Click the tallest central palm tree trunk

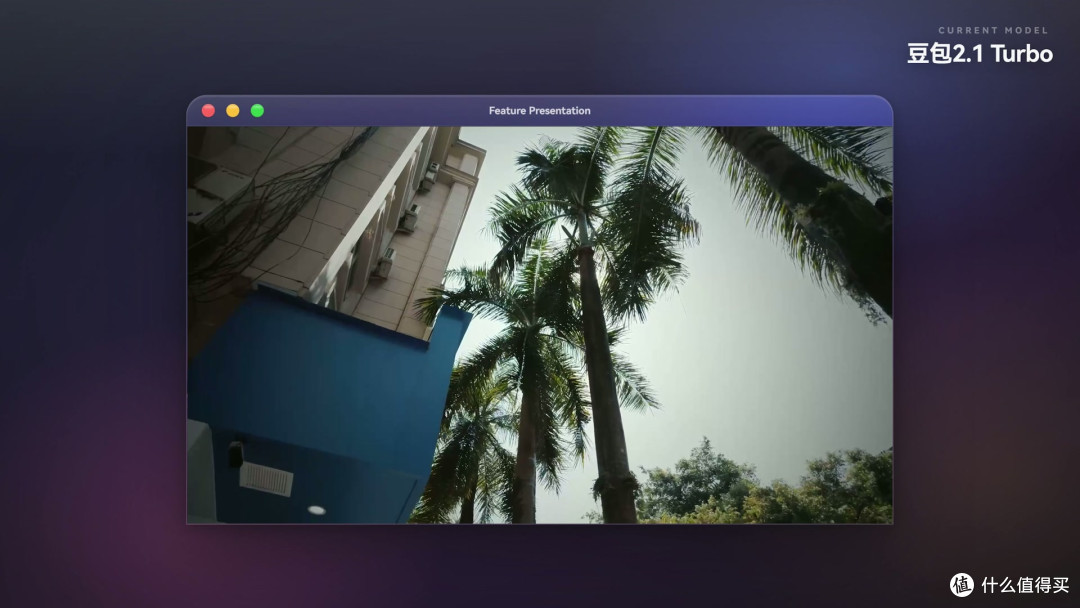click(605, 386)
